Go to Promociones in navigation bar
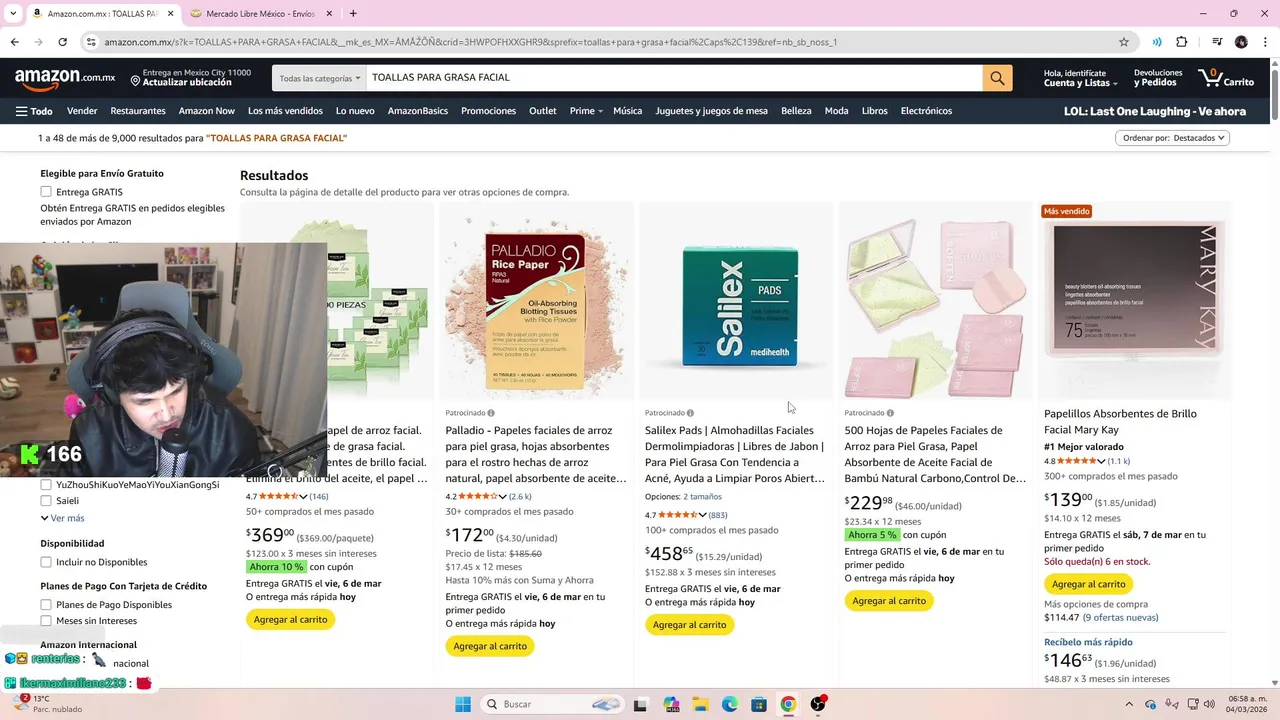1280x720 pixels. click(488, 111)
